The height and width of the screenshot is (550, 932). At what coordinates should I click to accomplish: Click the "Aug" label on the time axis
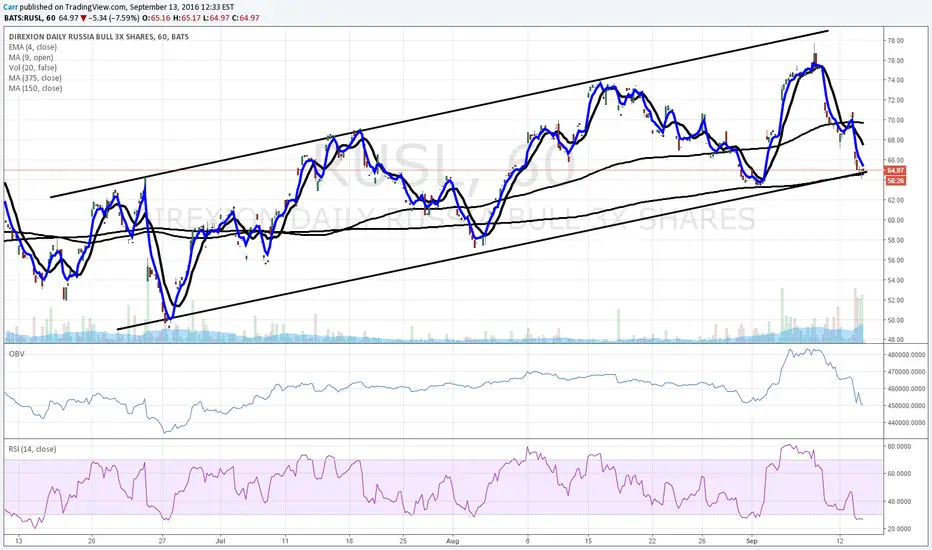click(452, 541)
